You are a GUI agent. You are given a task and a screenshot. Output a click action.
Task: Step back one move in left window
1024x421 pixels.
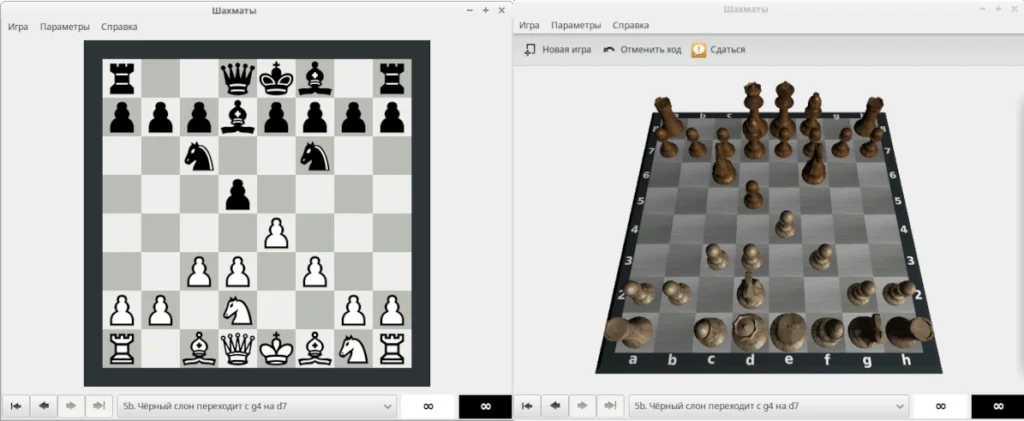click(x=44, y=406)
